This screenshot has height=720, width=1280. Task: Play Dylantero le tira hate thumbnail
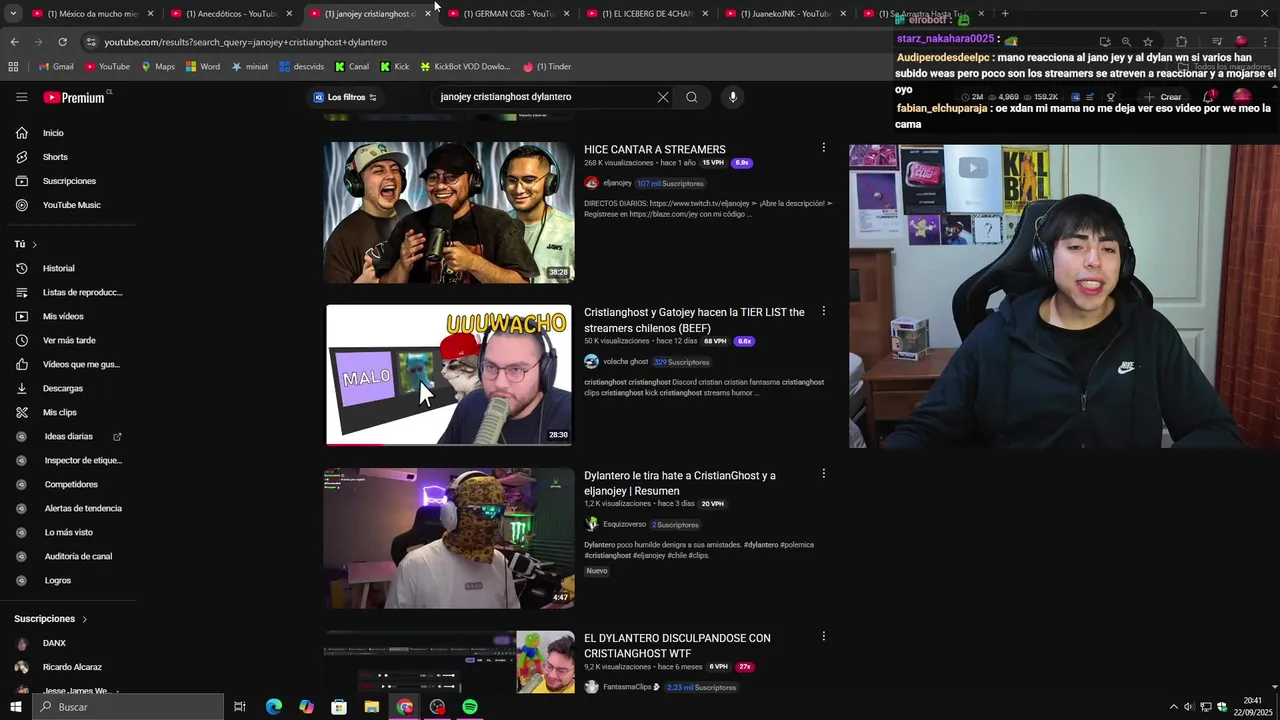[448, 538]
